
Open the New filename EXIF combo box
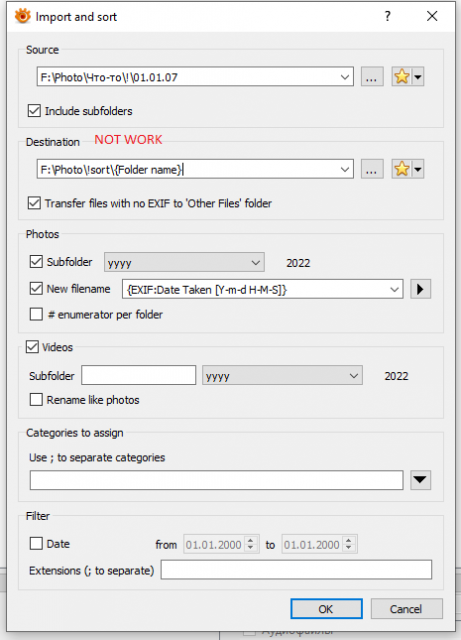(263, 289)
